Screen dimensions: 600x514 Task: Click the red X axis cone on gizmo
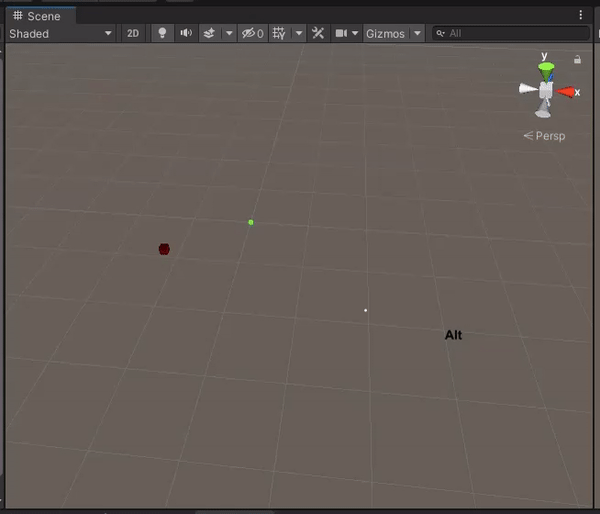(566, 92)
